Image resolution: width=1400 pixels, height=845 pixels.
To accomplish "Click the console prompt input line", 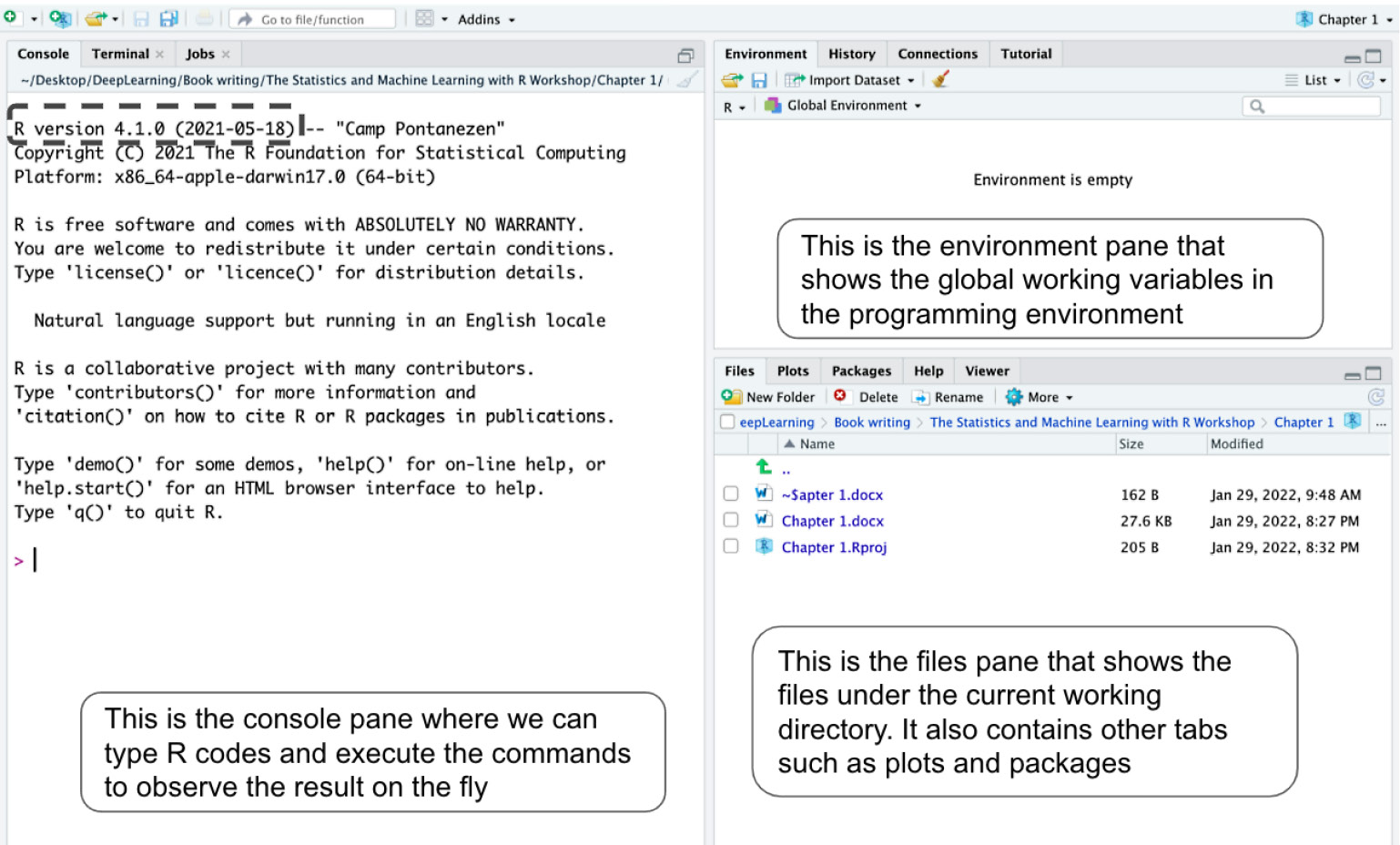I will [355, 560].
